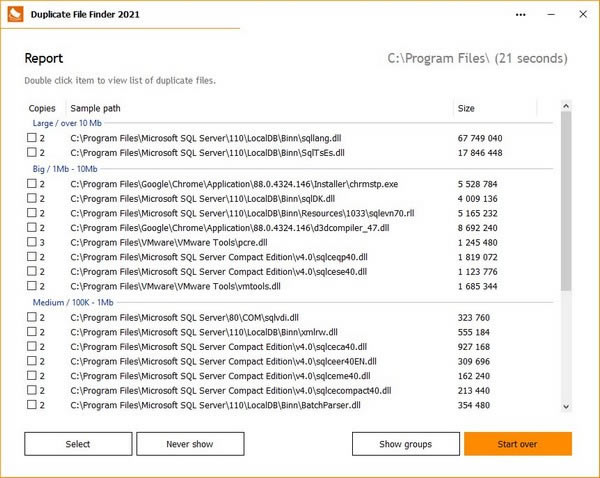
Task: Mark the checkbox for sqlceme40.dll
Action: pos(32,375)
